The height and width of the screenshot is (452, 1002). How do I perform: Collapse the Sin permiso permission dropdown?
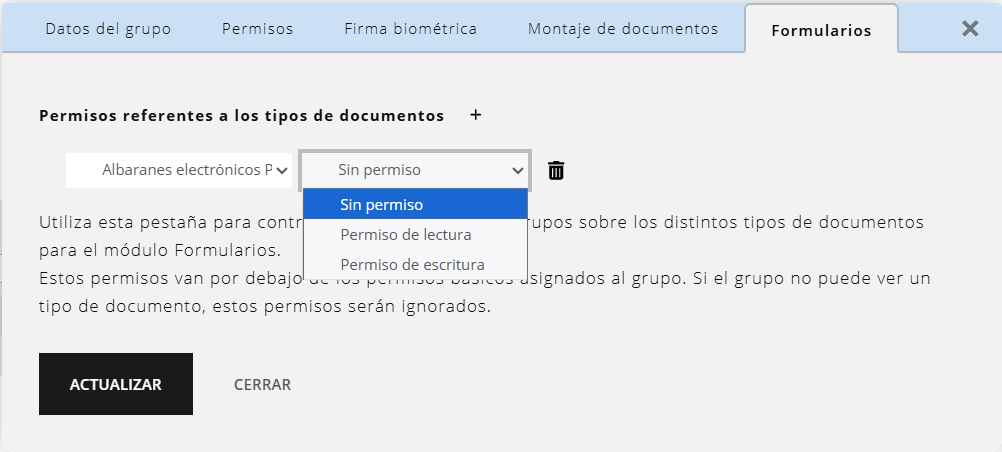(414, 171)
